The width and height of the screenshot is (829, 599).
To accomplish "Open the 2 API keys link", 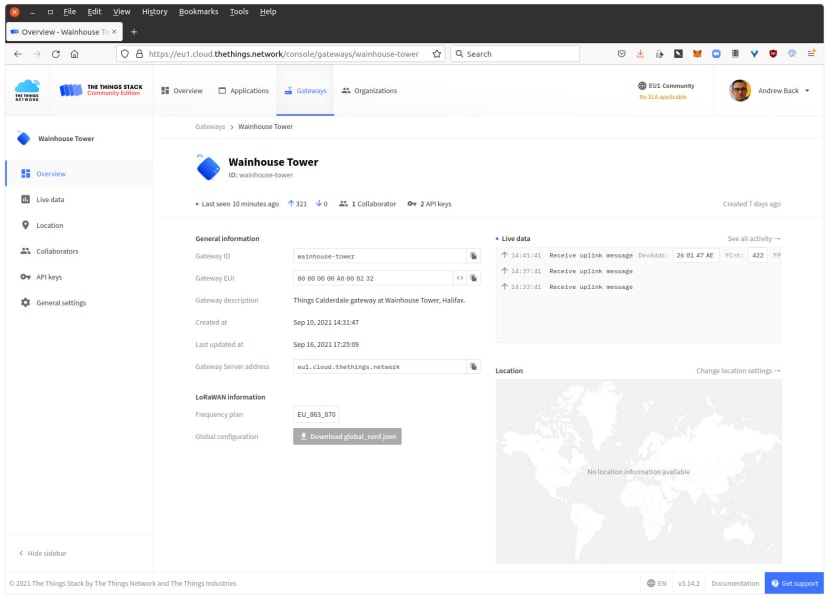I will 429,204.
